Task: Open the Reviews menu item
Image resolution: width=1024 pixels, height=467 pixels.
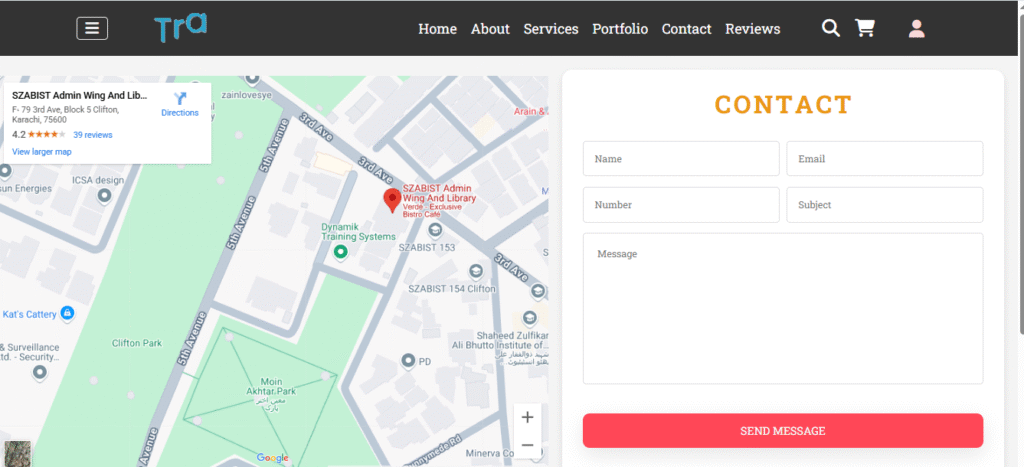Action: click(753, 29)
